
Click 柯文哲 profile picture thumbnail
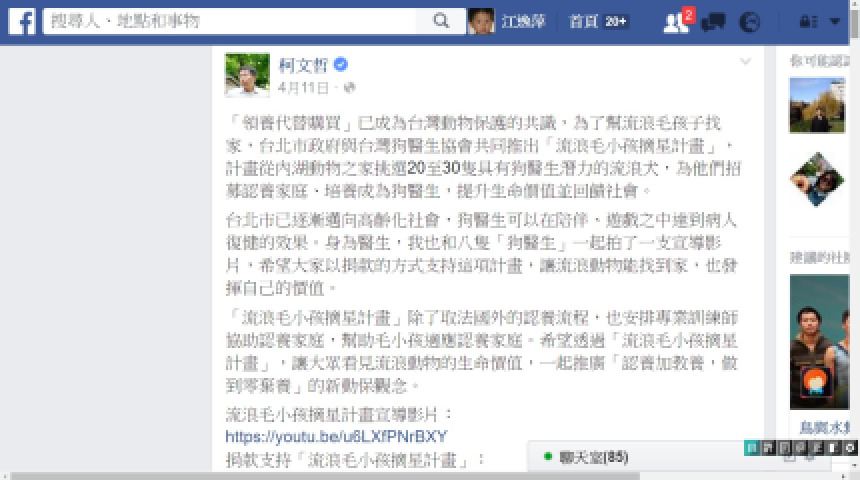247,75
